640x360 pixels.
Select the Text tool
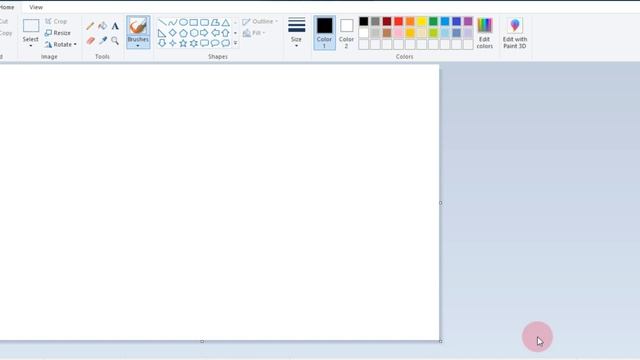[x=115, y=26]
